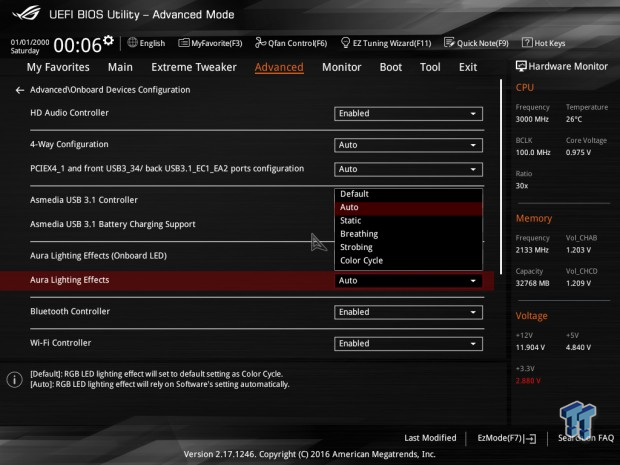Go to the Exit tab
The image size is (620, 465).
coord(468,67)
